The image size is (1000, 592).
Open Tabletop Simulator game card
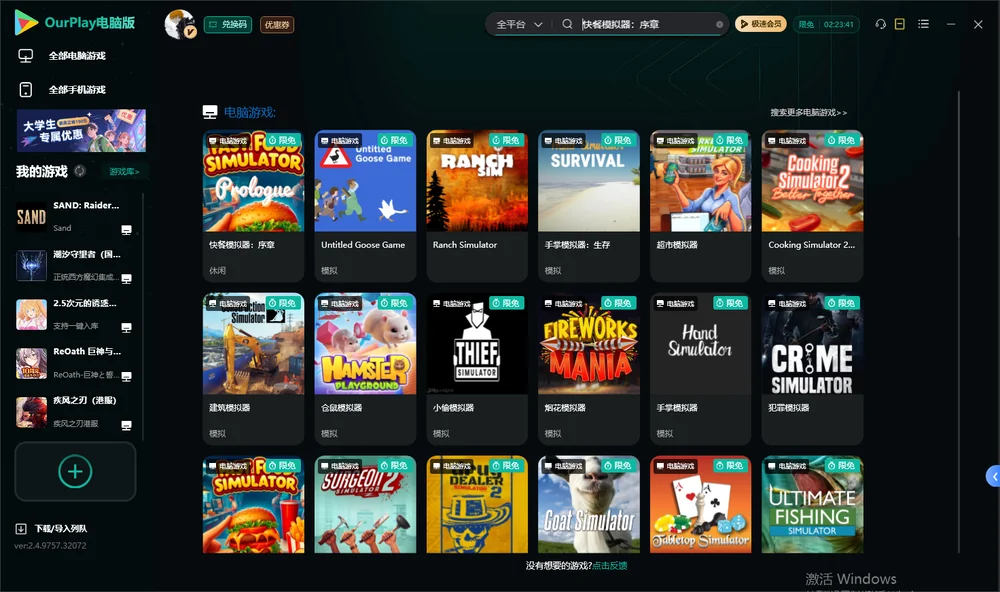(x=700, y=504)
